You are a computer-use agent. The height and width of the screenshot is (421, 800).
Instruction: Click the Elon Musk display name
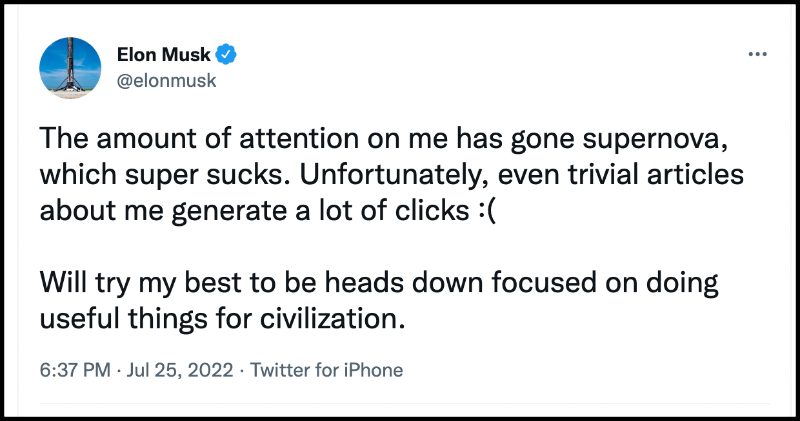click(166, 54)
